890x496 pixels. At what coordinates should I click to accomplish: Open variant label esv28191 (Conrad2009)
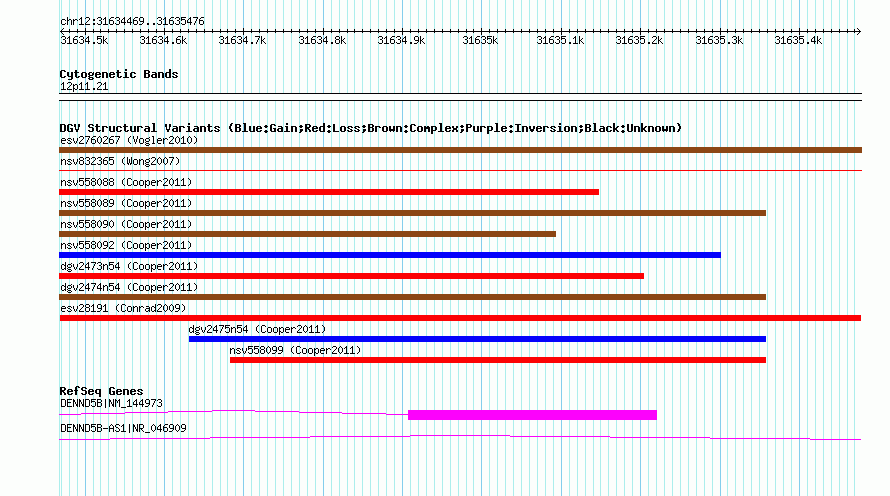[x=123, y=308]
